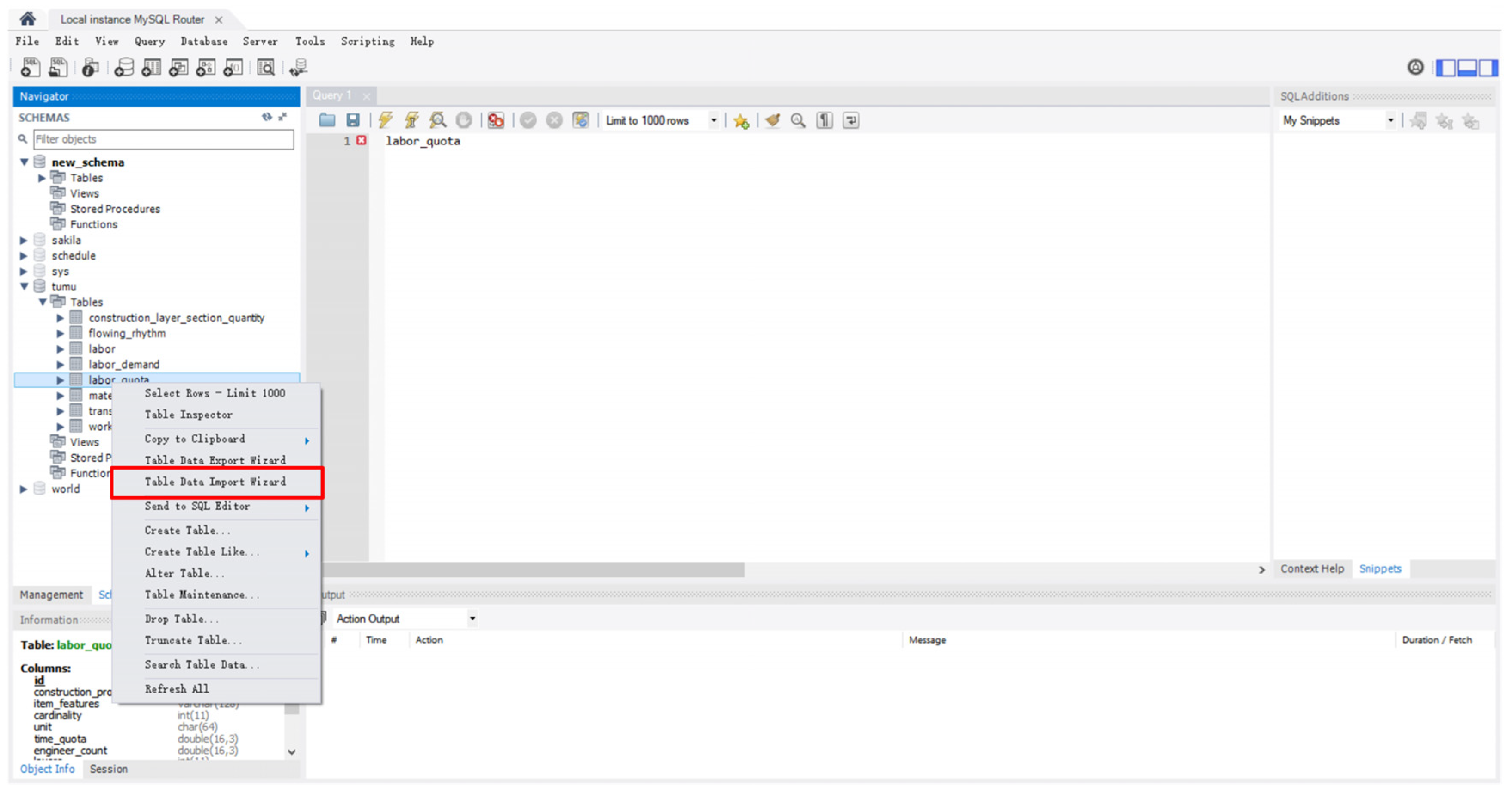Click the open SQL script folder icon
The width and height of the screenshot is (1512, 794).
pyautogui.click(x=327, y=120)
